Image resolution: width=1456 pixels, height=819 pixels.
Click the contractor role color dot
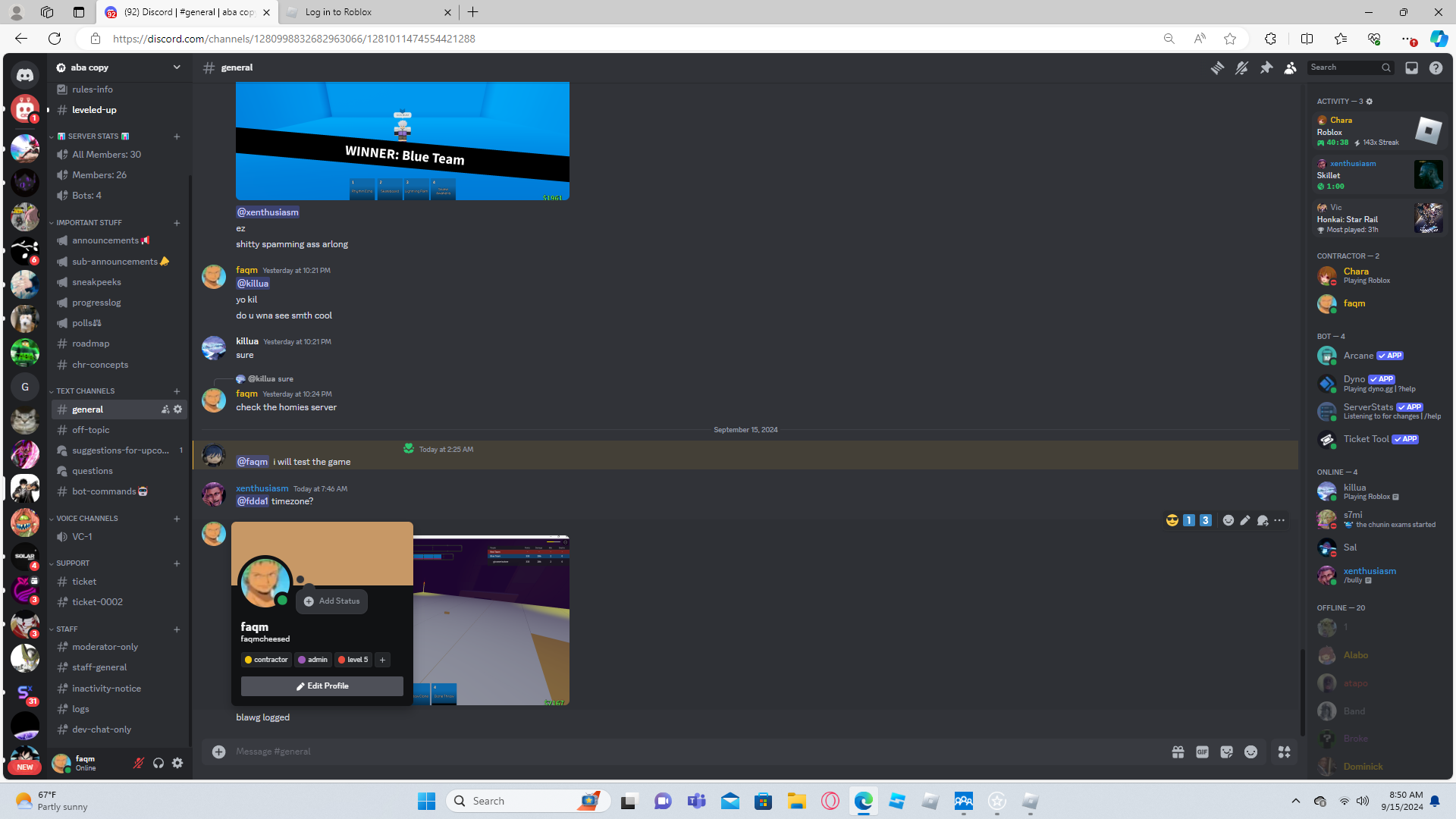[248, 660]
